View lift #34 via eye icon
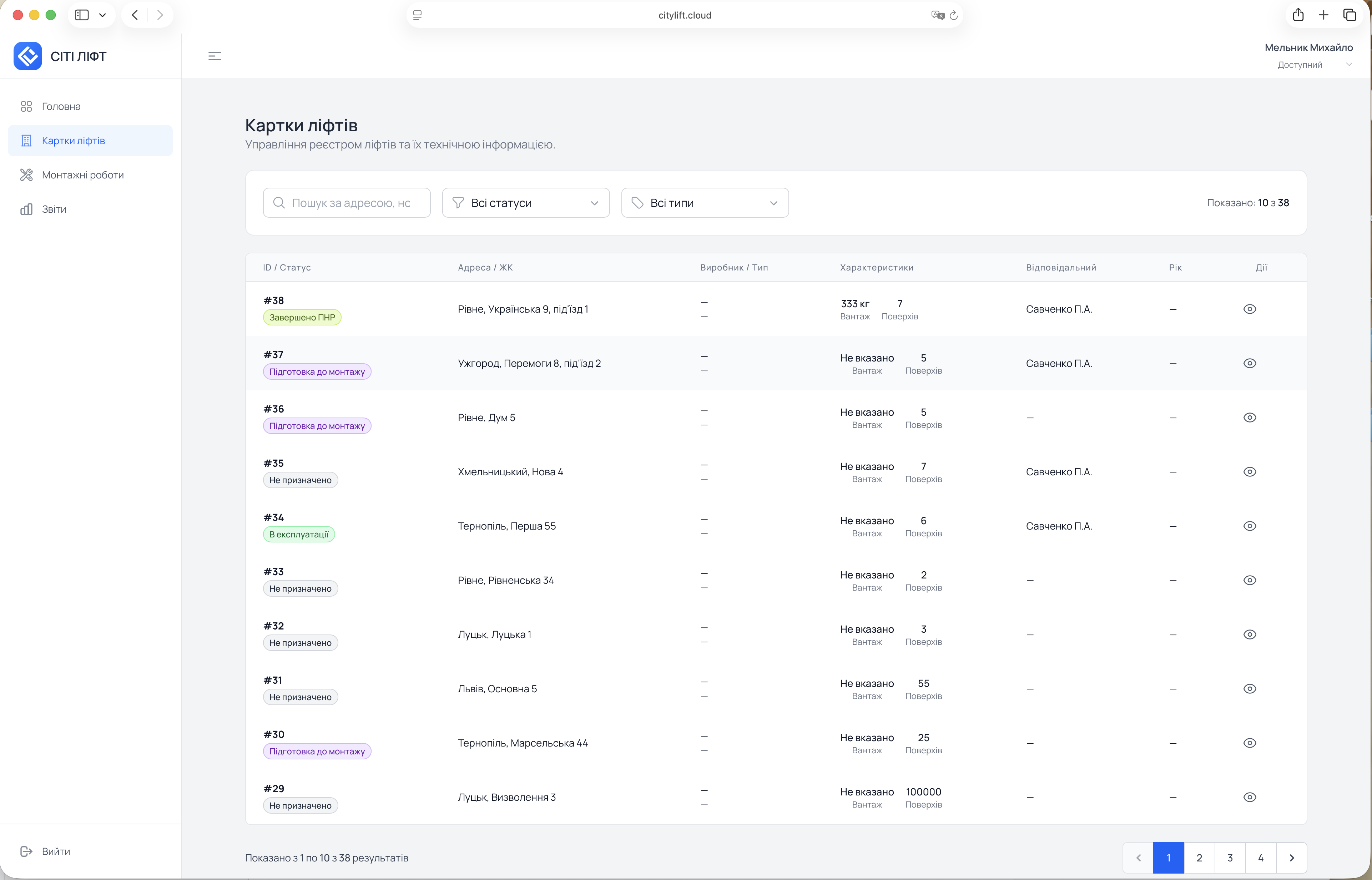 pyautogui.click(x=1249, y=526)
